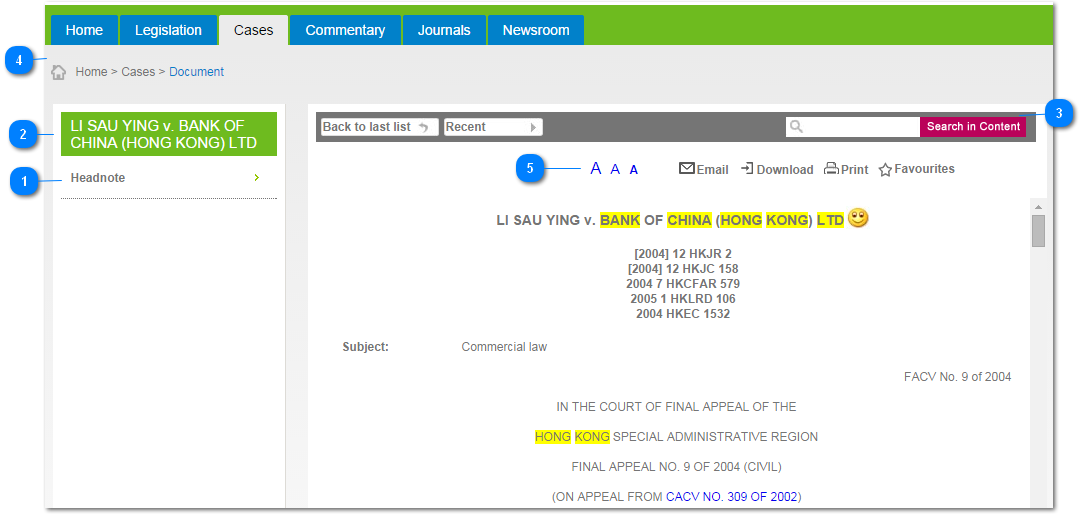The height and width of the screenshot is (521, 1081).
Task: Switch to the Legislation tab
Action: click(168, 30)
